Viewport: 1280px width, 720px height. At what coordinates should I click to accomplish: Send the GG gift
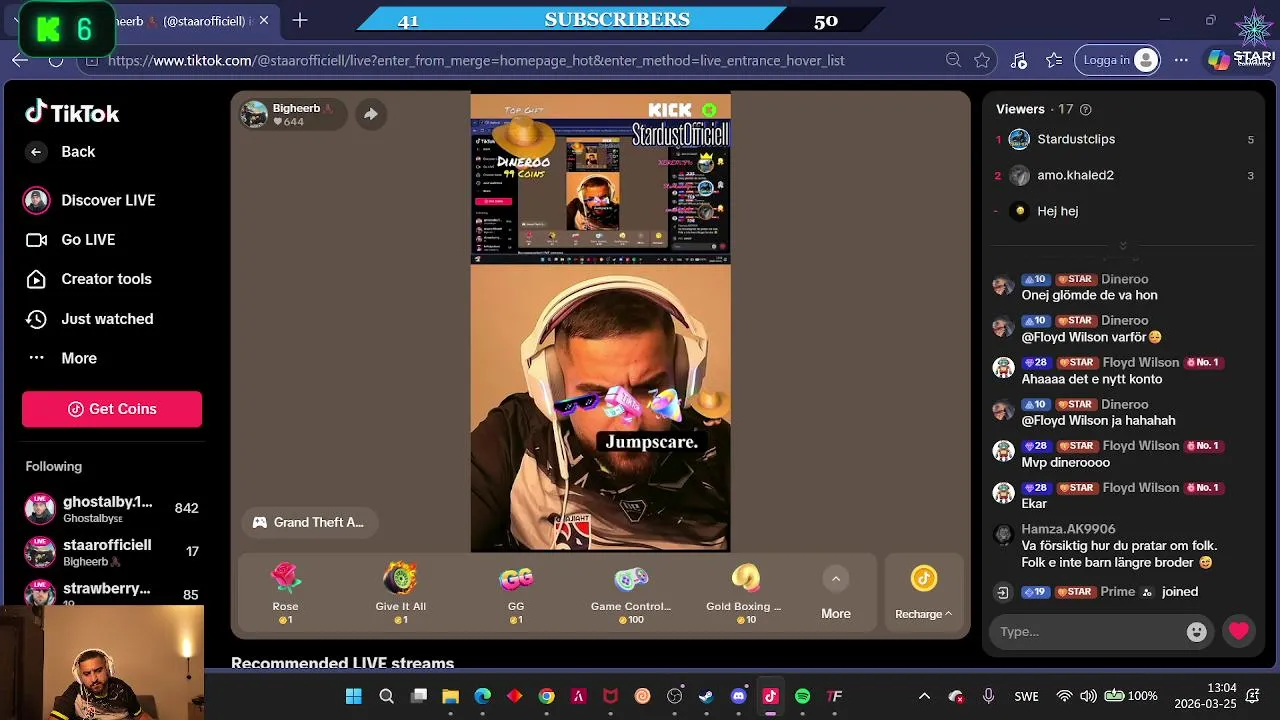(516, 593)
